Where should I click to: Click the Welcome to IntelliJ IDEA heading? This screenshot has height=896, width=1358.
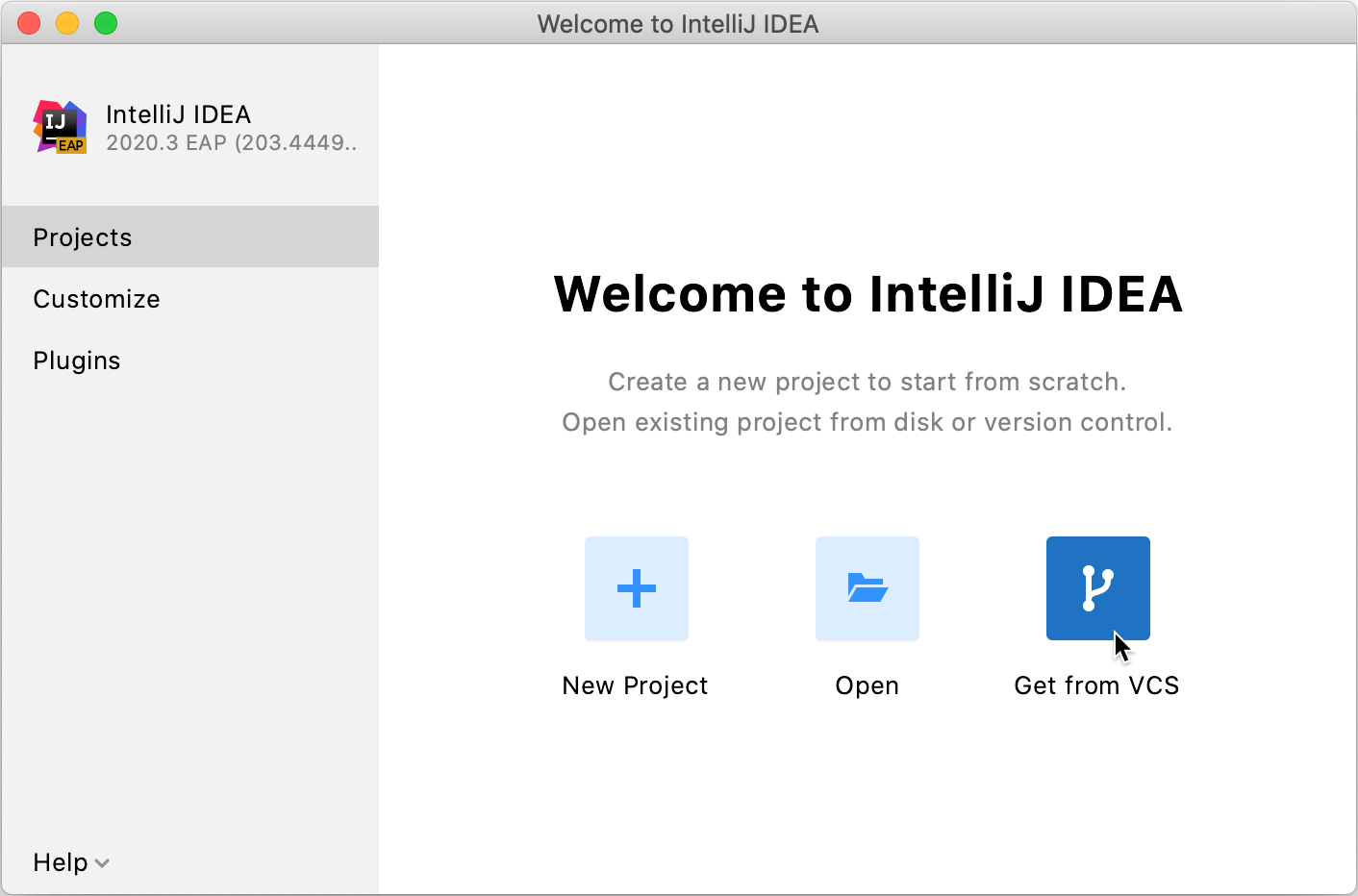(868, 293)
